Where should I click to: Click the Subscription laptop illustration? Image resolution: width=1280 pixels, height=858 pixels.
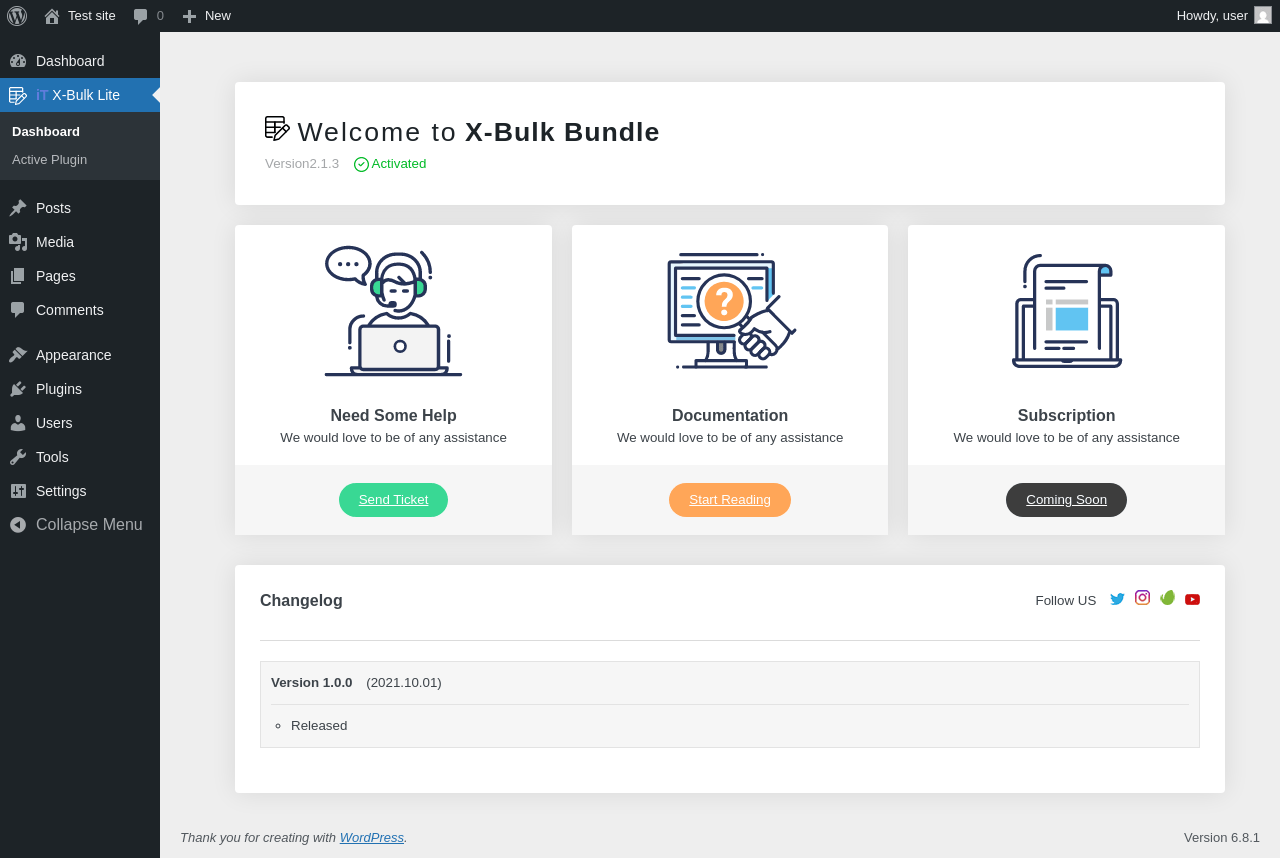(x=1066, y=311)
